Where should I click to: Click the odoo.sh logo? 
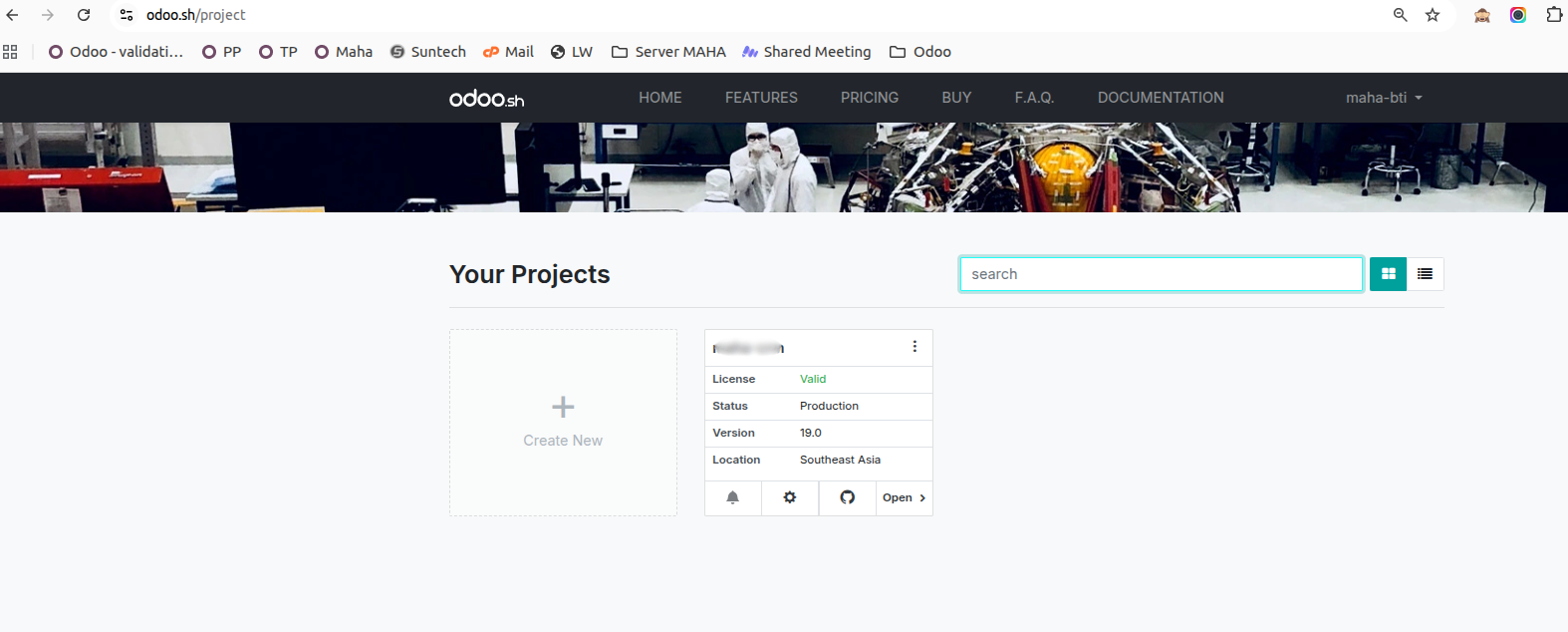486,98
